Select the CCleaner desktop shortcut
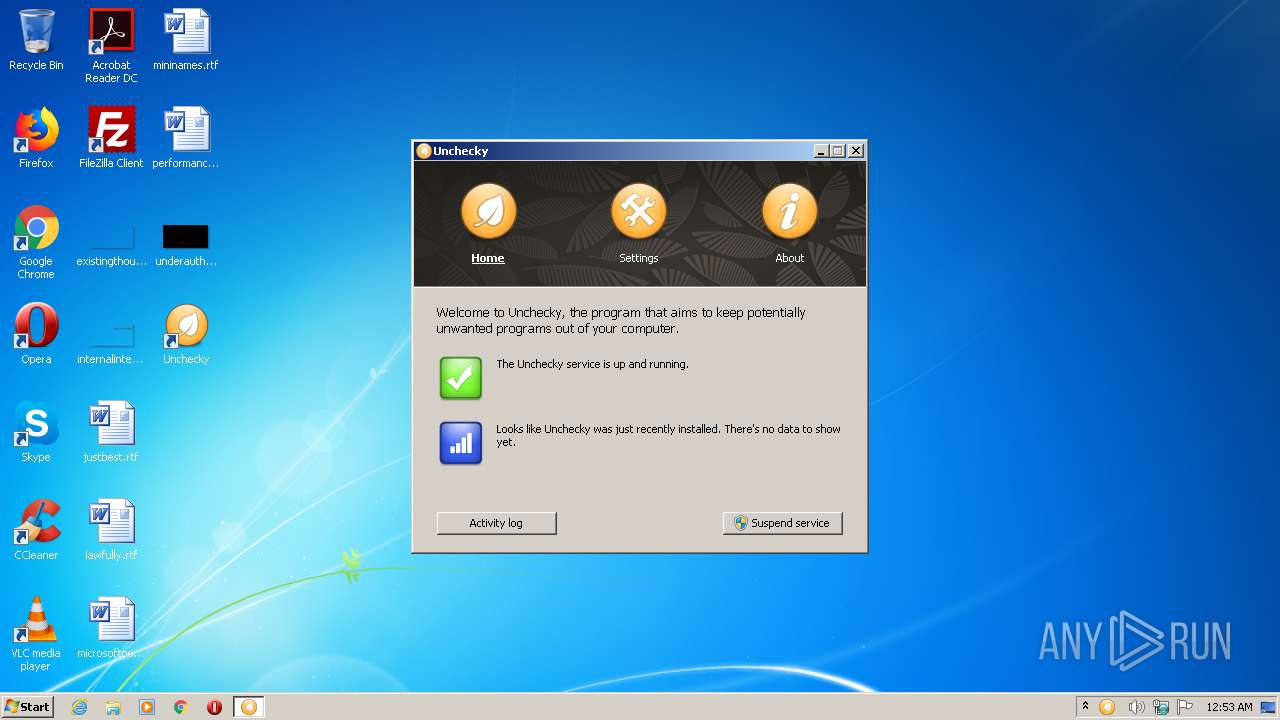The width and height of the screenshot is (1280, 720). pos(36,530)
